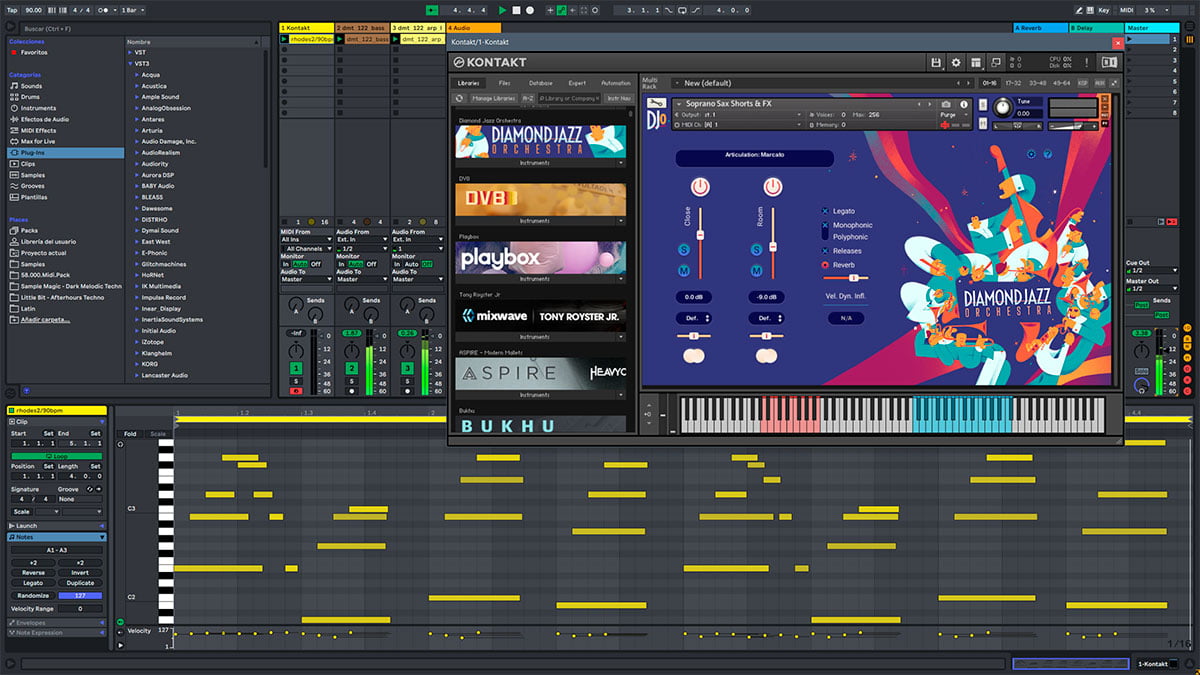The height and width of the screenshot is (675, 1200).
Task: Select the Libraries tab in Kontakt
Action: click(470, 83)
